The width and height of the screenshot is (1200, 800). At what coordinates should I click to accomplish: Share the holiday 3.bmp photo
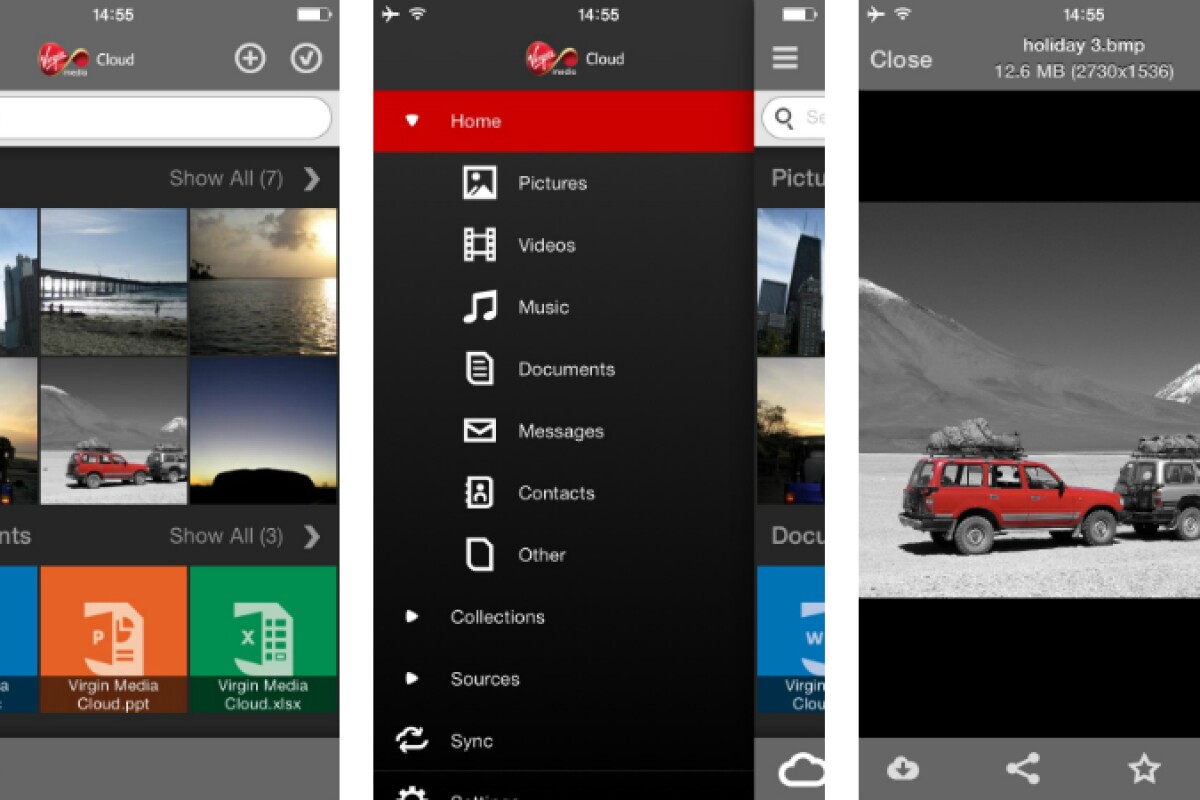pyautogui.click(x=1022, y=769)
